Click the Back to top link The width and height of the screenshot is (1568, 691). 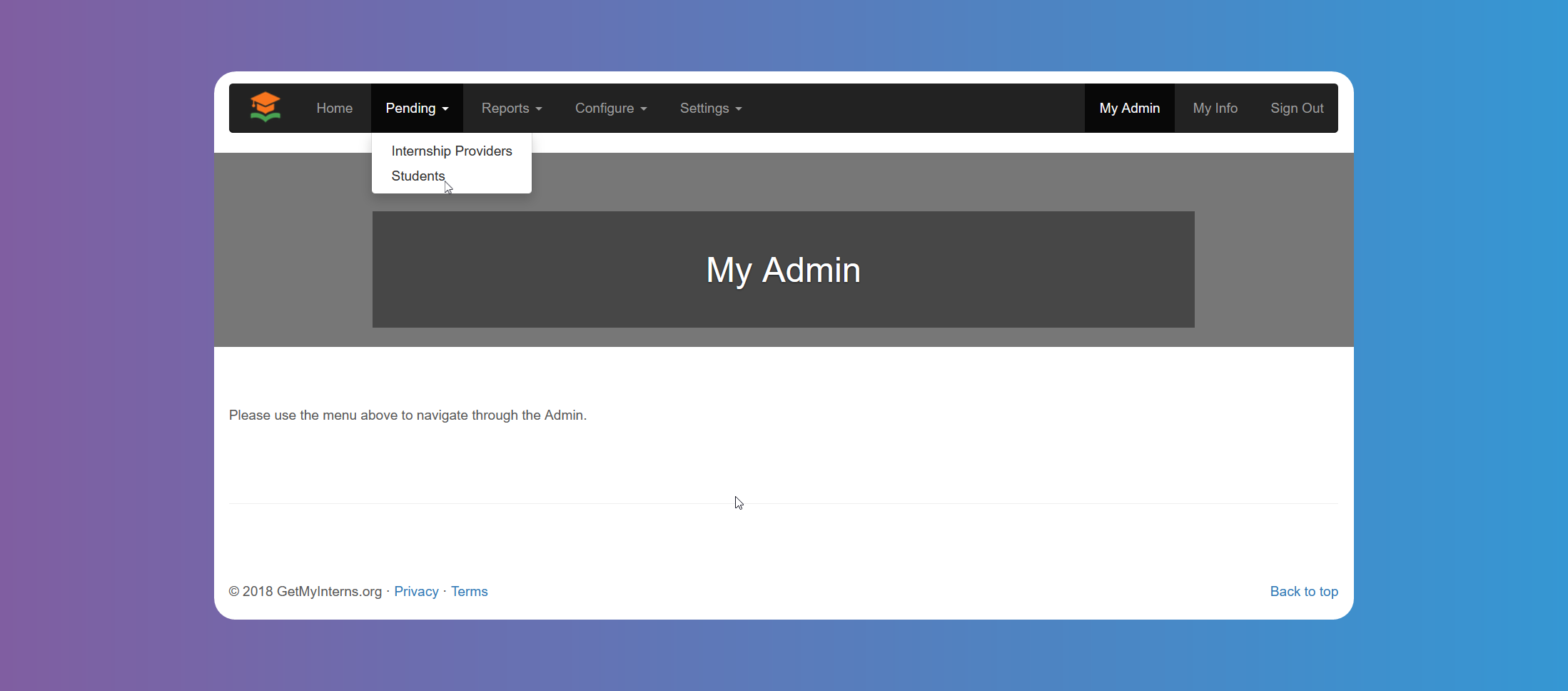tap(1303, 592)
